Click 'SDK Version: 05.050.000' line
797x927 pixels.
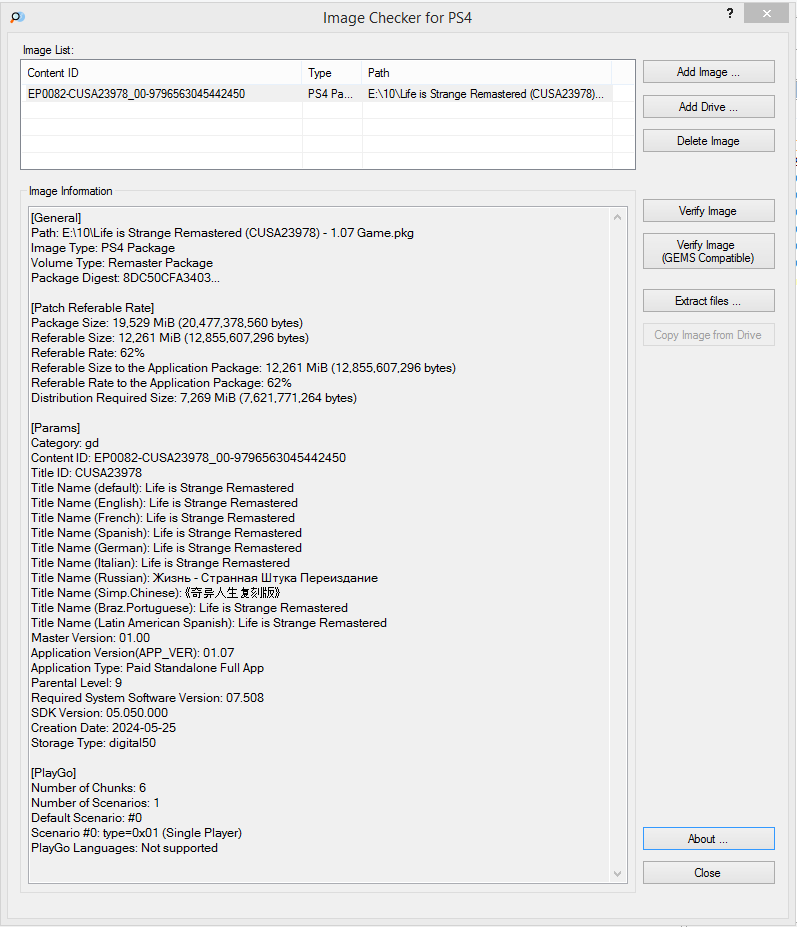coord(99,713)
